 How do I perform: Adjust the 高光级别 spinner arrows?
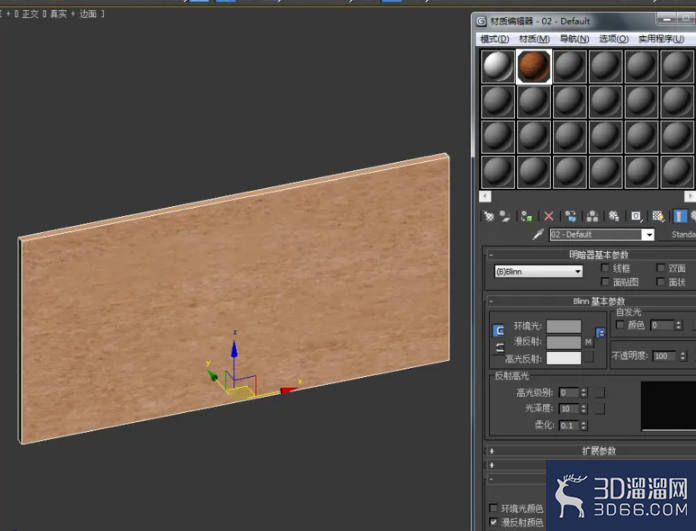coord(584,392)
